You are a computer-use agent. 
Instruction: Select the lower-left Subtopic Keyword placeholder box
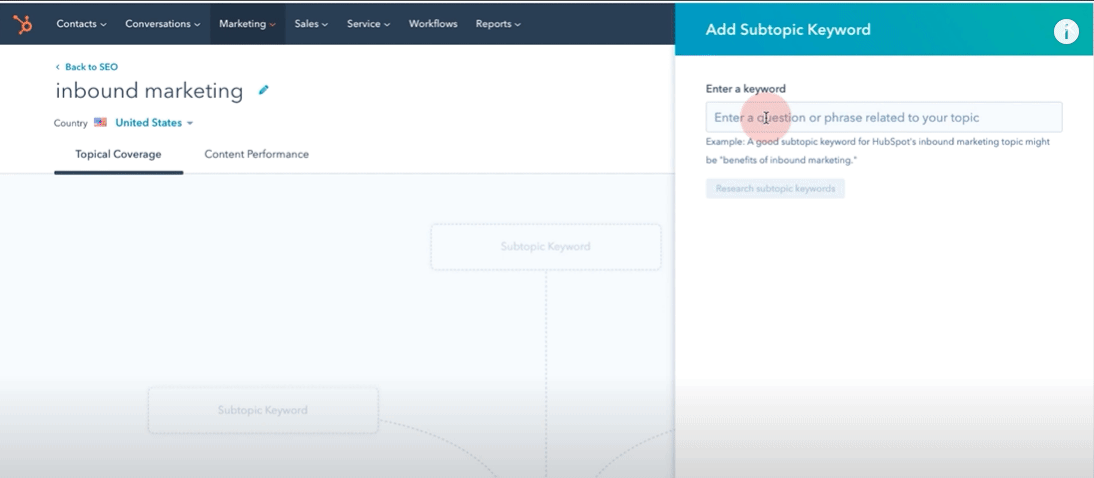[262, 410]
